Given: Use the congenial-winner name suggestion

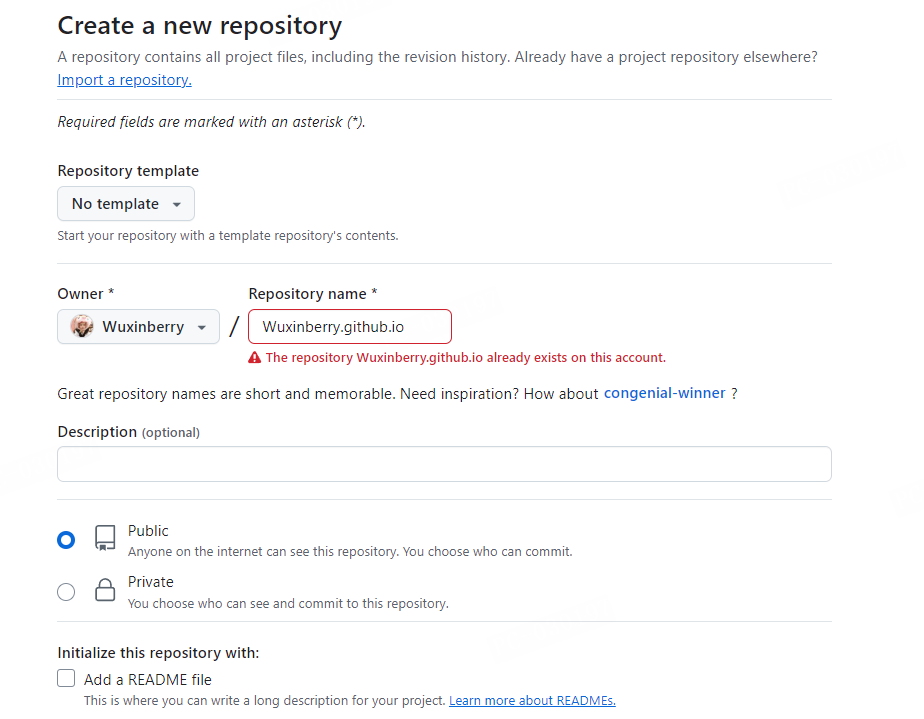Looking at the screenshot, I should coord(664,393).
